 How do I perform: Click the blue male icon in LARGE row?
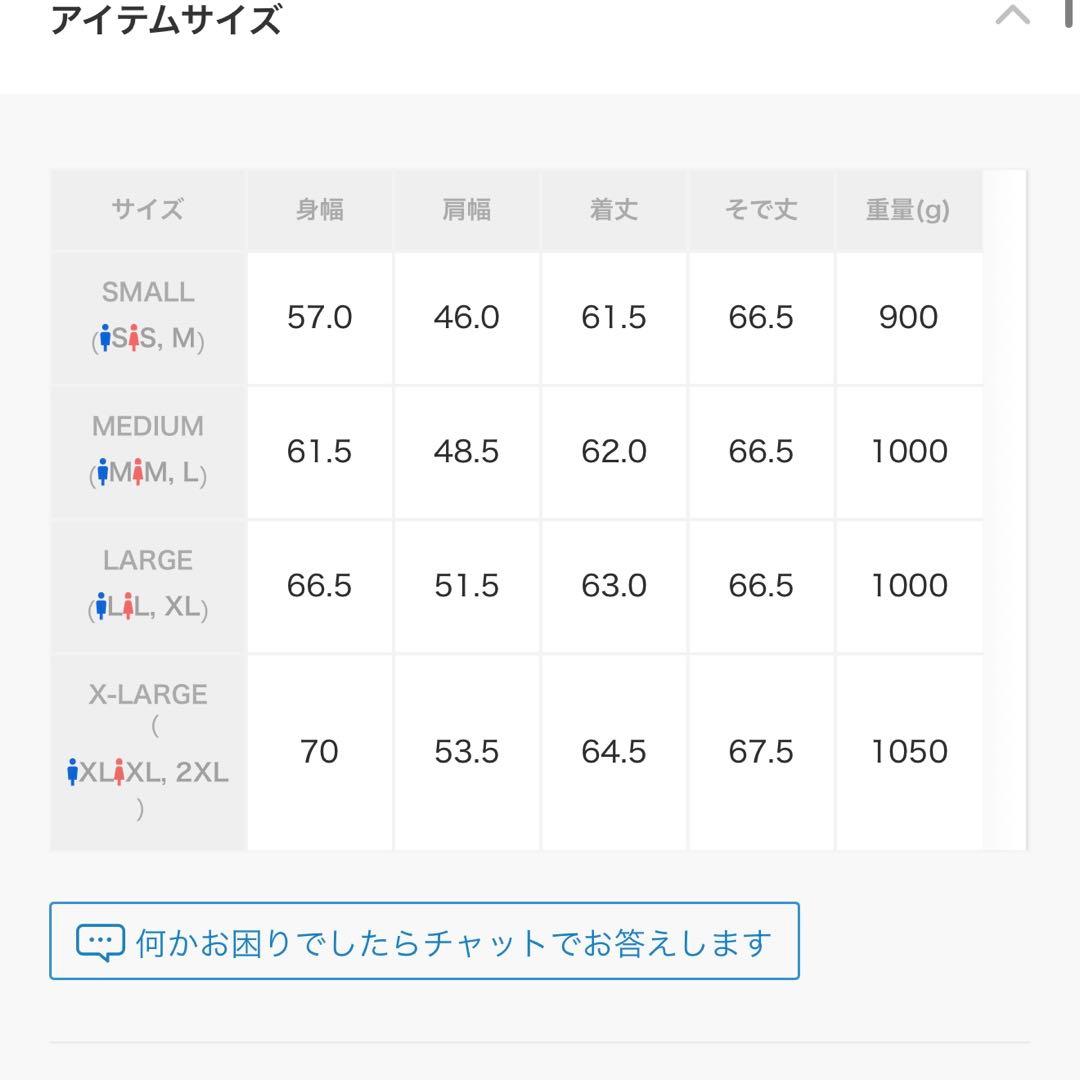(x=101, y=607)
